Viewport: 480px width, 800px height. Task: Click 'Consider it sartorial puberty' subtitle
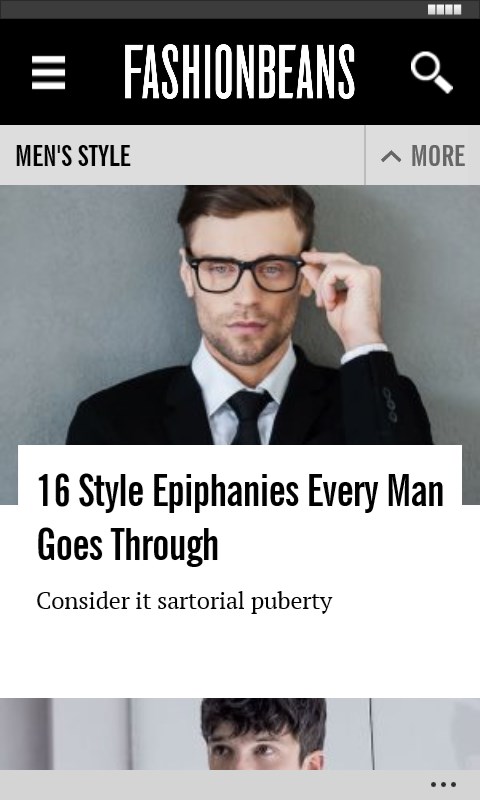184,601
